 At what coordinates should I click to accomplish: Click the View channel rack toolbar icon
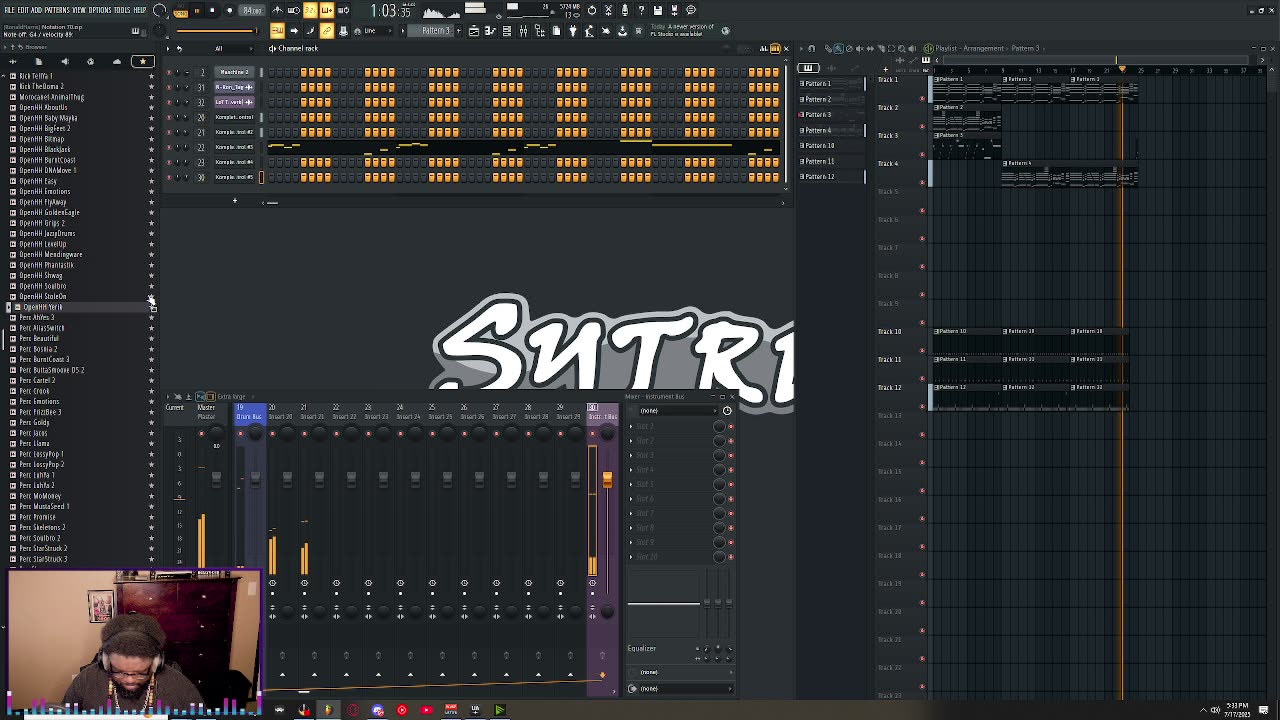507,31
